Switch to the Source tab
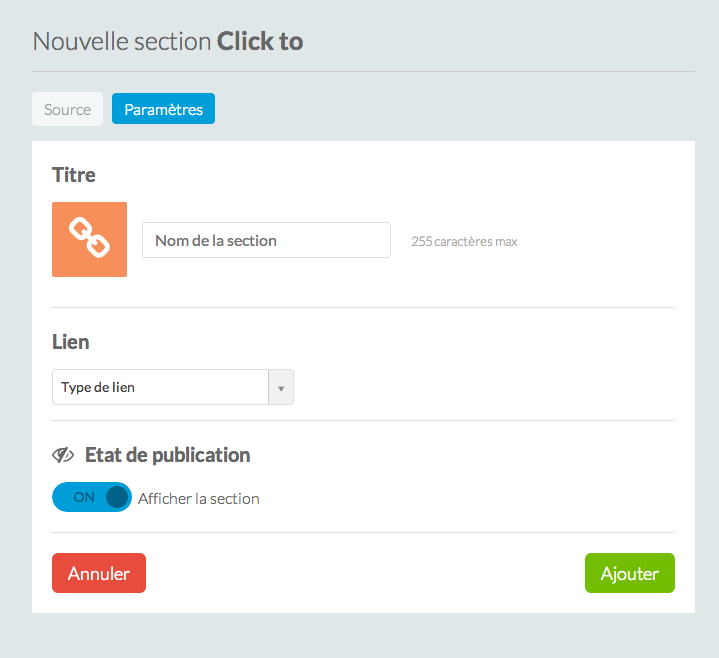Screen dimensions: 719x658 point(67,109)
